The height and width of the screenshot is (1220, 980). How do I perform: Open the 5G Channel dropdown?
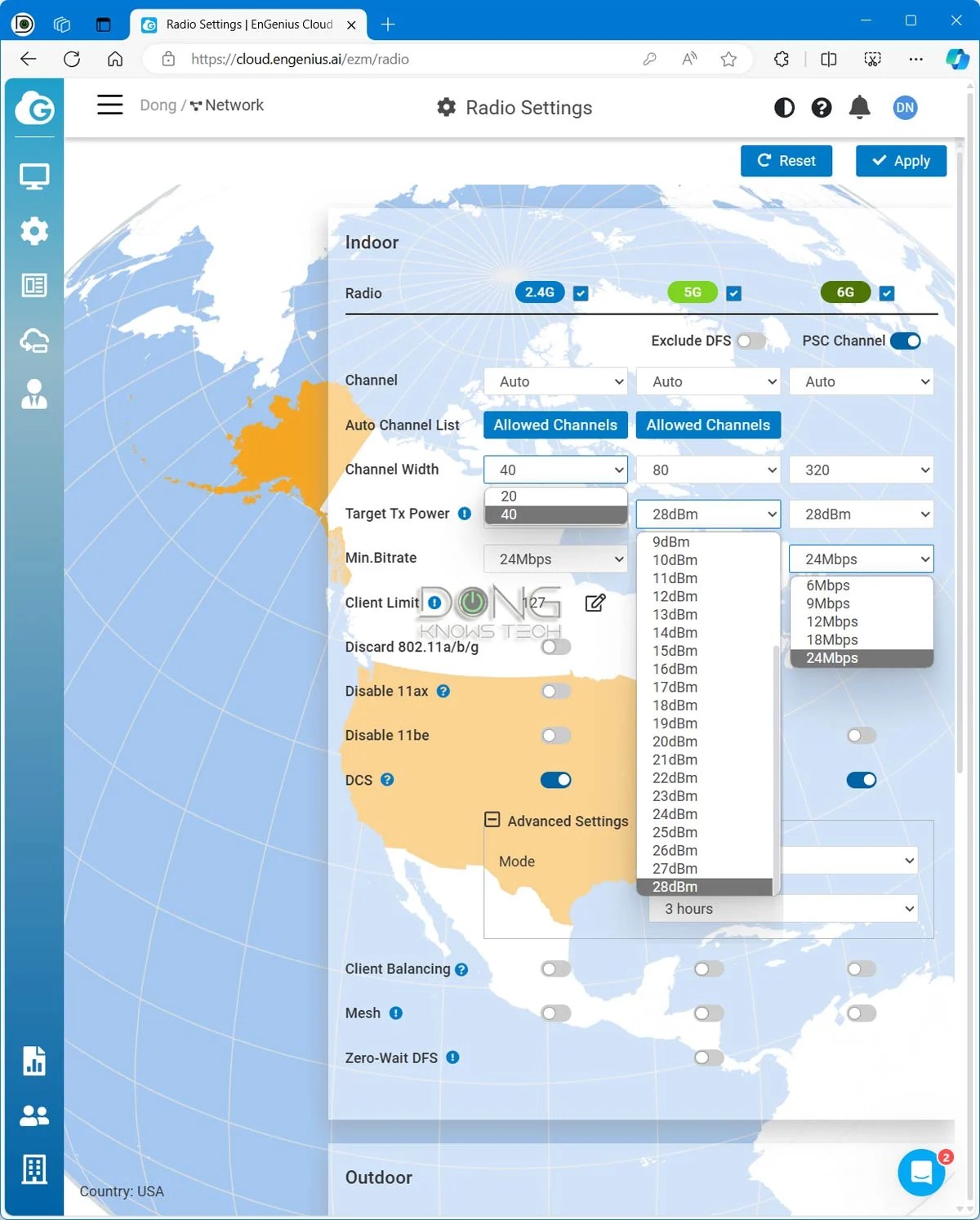[x=709, y=381]
